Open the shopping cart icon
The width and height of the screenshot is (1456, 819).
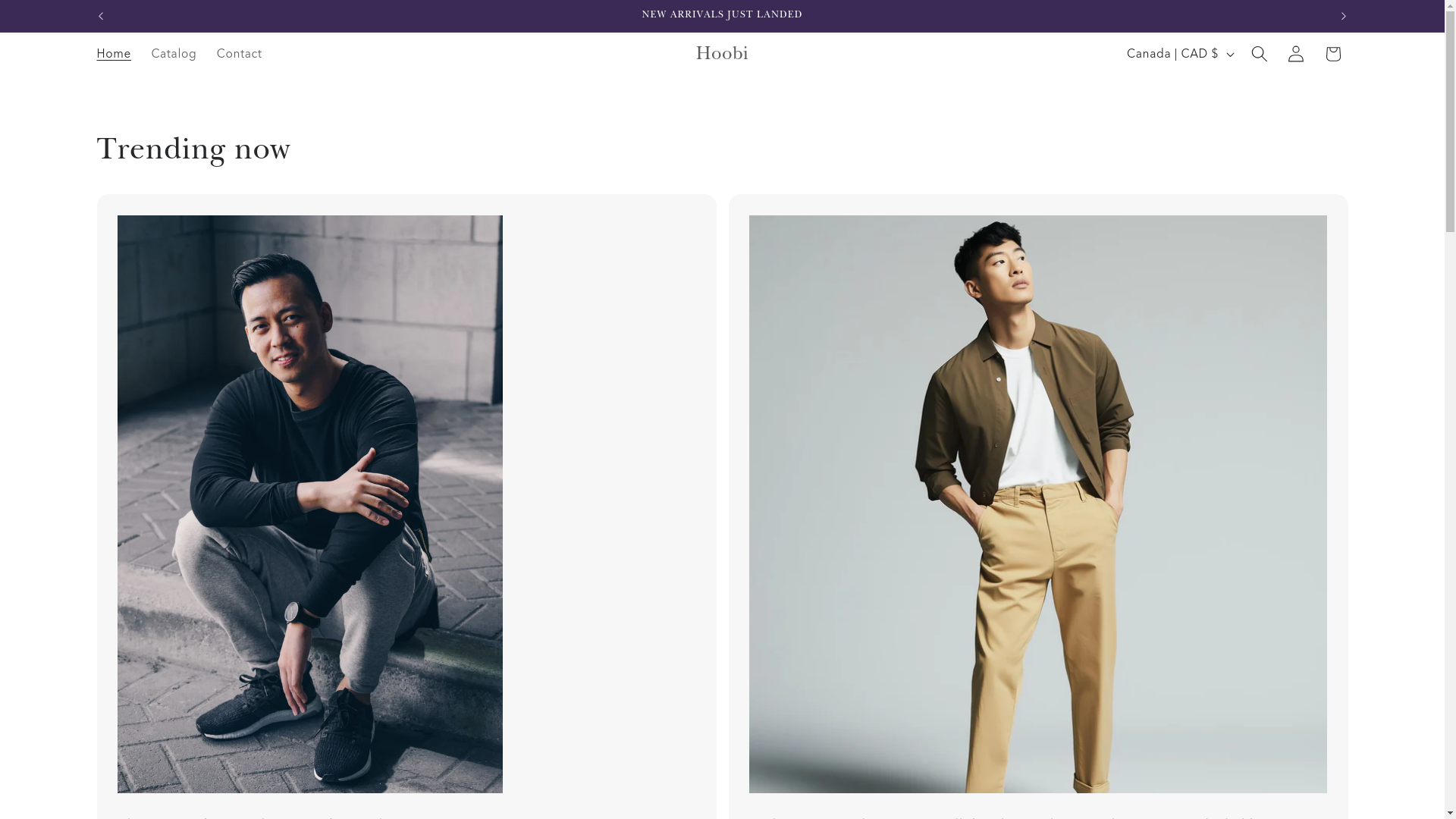1332,54
